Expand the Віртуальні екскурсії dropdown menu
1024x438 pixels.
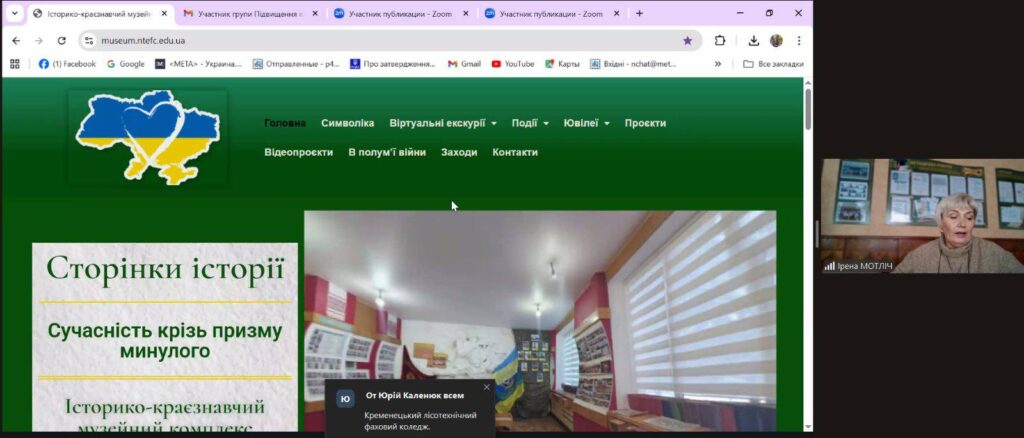(x=443, y=123)
